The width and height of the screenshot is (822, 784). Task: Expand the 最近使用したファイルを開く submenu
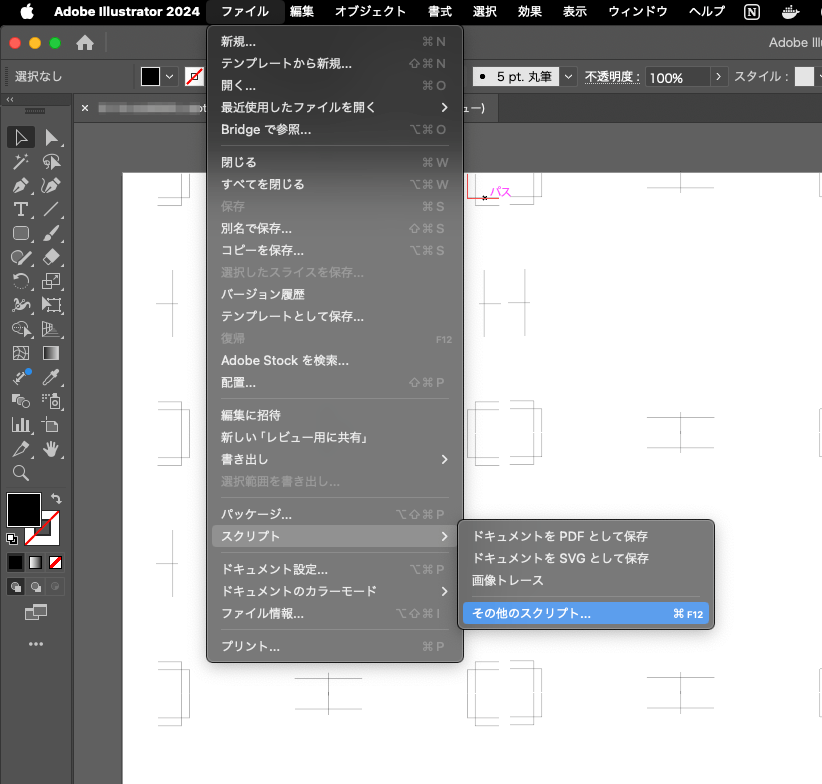pos(334,107)
